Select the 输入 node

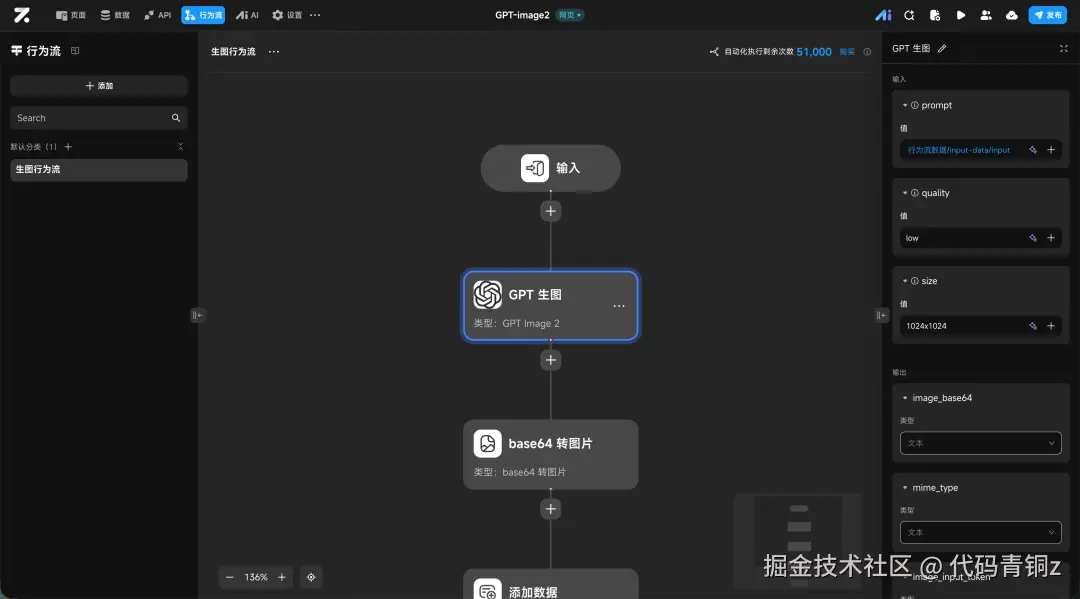click(x=550, y=168)
